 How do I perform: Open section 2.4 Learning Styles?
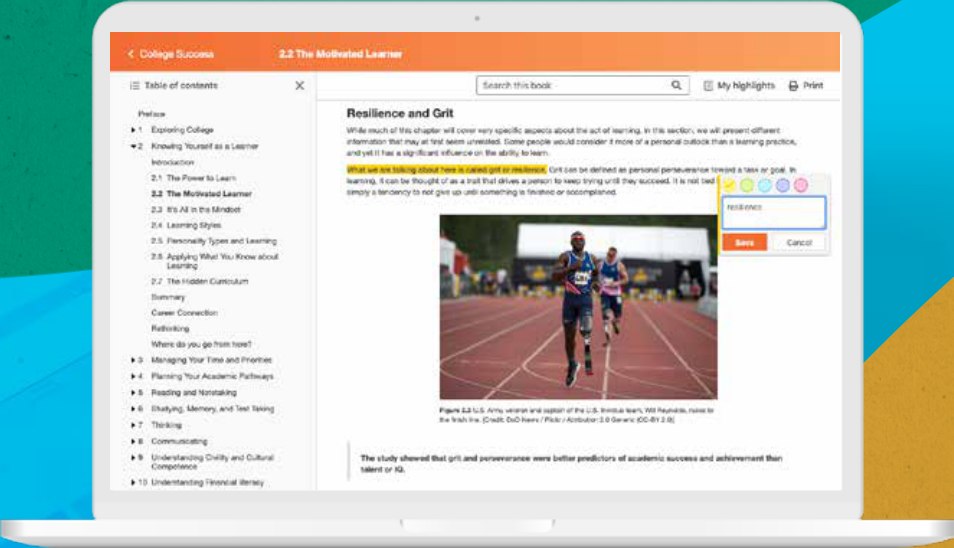[x=186, y=225]
